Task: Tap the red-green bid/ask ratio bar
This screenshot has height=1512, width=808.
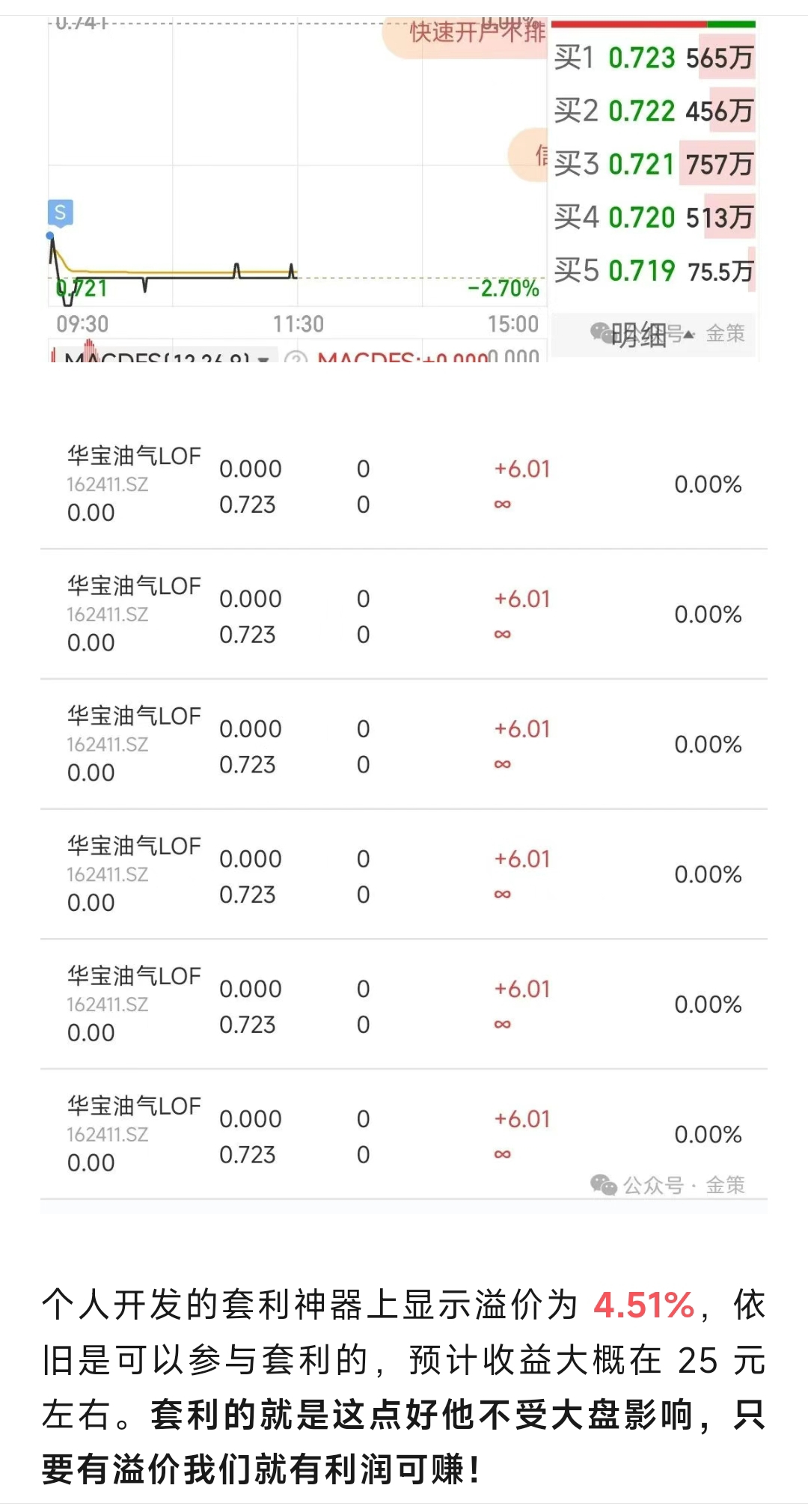Action: pyautogui.click(x=654, y=24)
